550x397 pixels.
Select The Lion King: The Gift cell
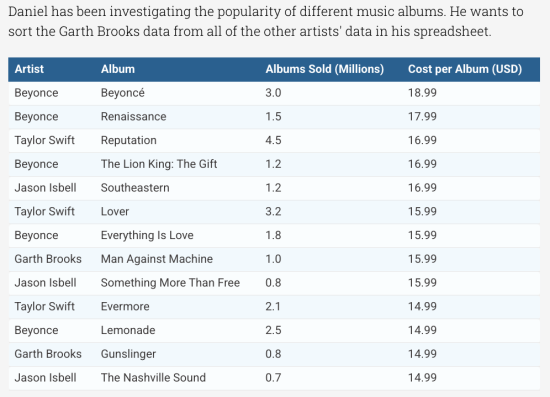click(x=159, y=164)
